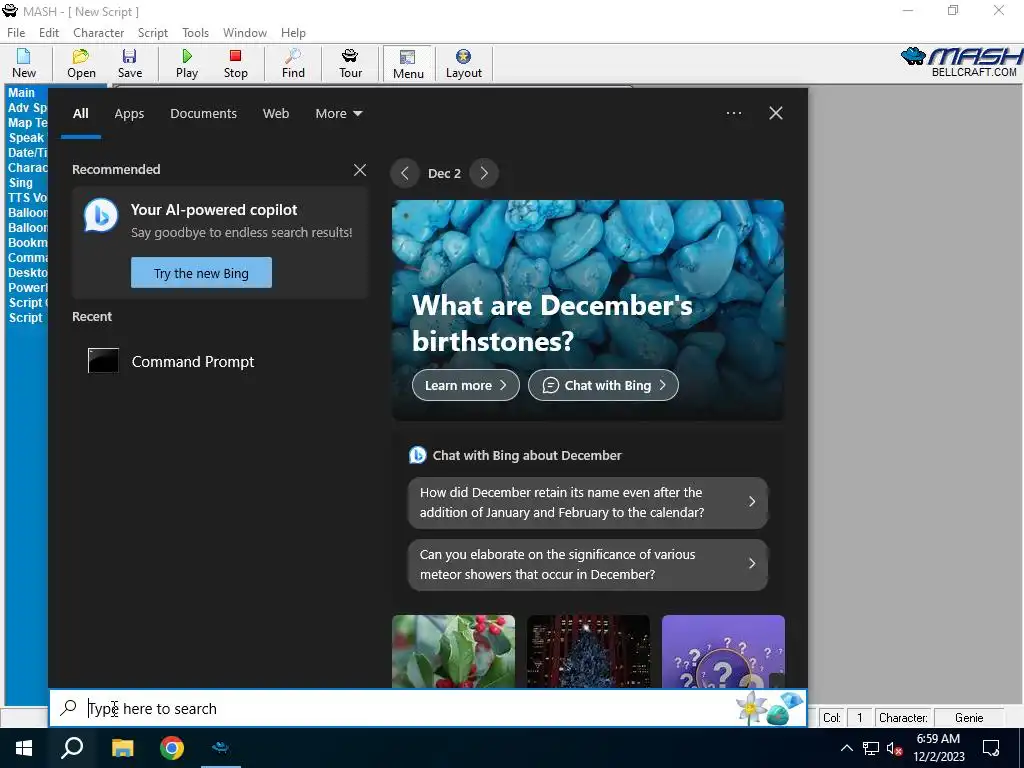Open Google Chrome from the taskbar
The image size is (1024, 768).
(x=172, y=748)
